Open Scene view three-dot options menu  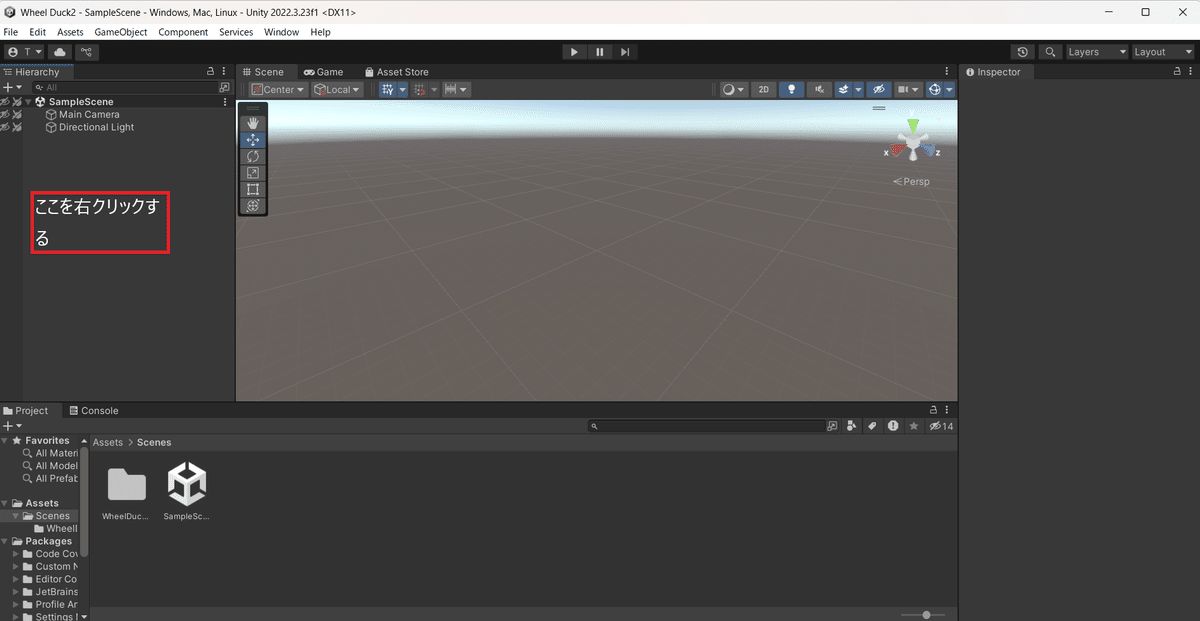[x=947, y=72]
